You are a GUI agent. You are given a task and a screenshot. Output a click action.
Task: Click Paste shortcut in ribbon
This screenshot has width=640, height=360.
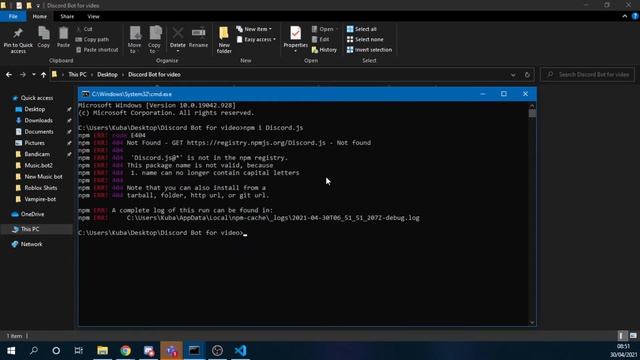[97, 50]
